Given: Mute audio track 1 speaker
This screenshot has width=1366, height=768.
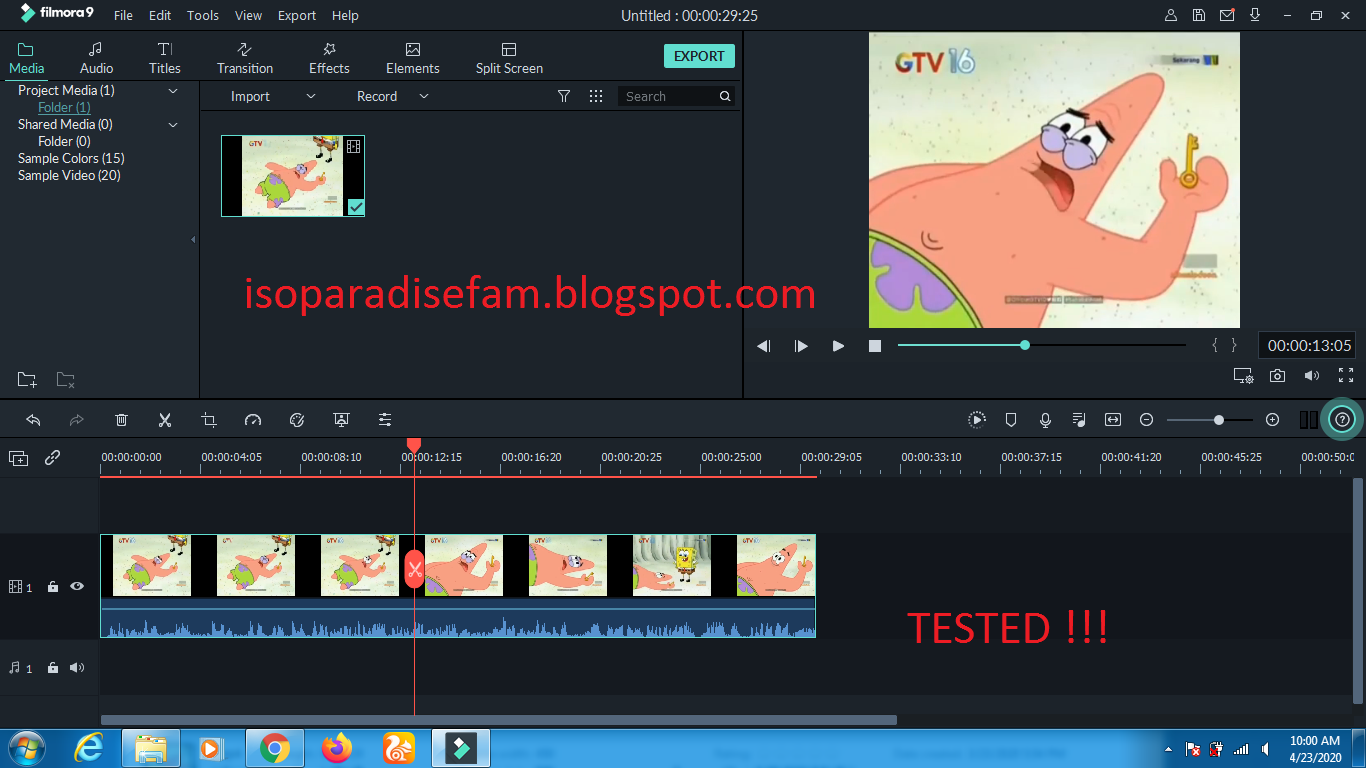Looking at the screenshot, I should pos(77,668).
